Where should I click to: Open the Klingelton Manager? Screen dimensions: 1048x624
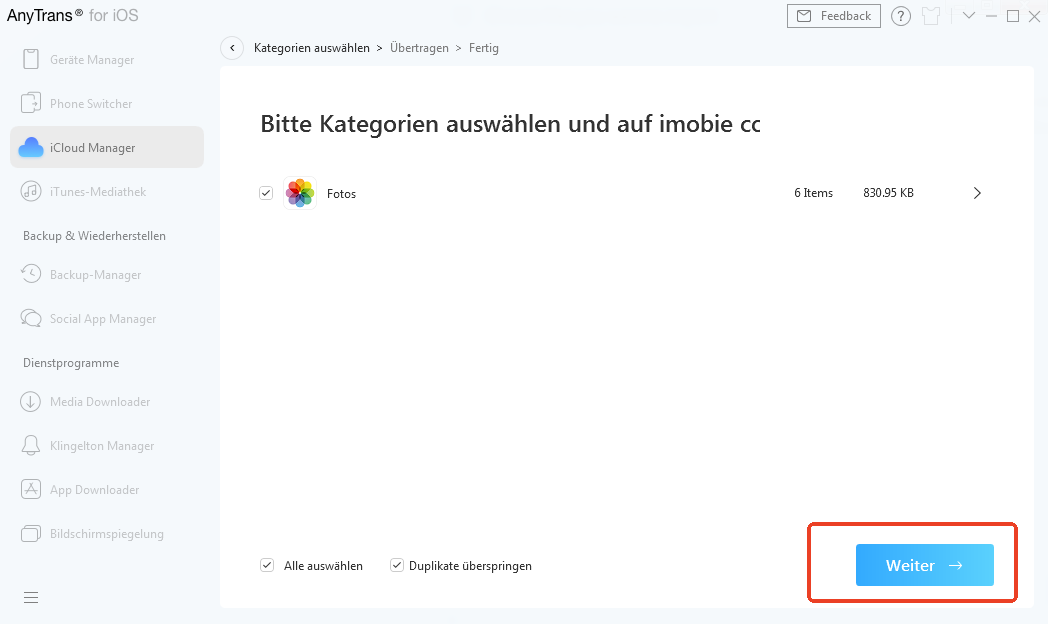pos(100,445)
